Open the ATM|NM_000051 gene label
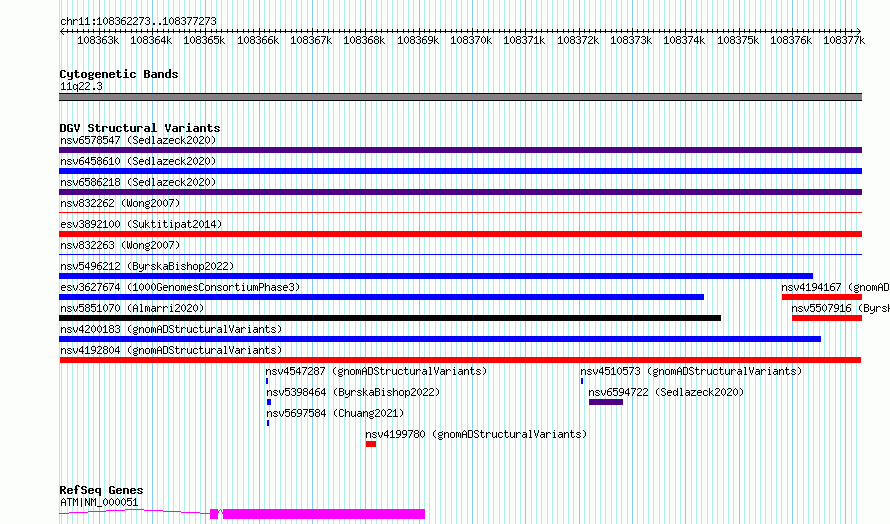Image resolution: width=890 pixels, height=524 pixels. (99, 502)
